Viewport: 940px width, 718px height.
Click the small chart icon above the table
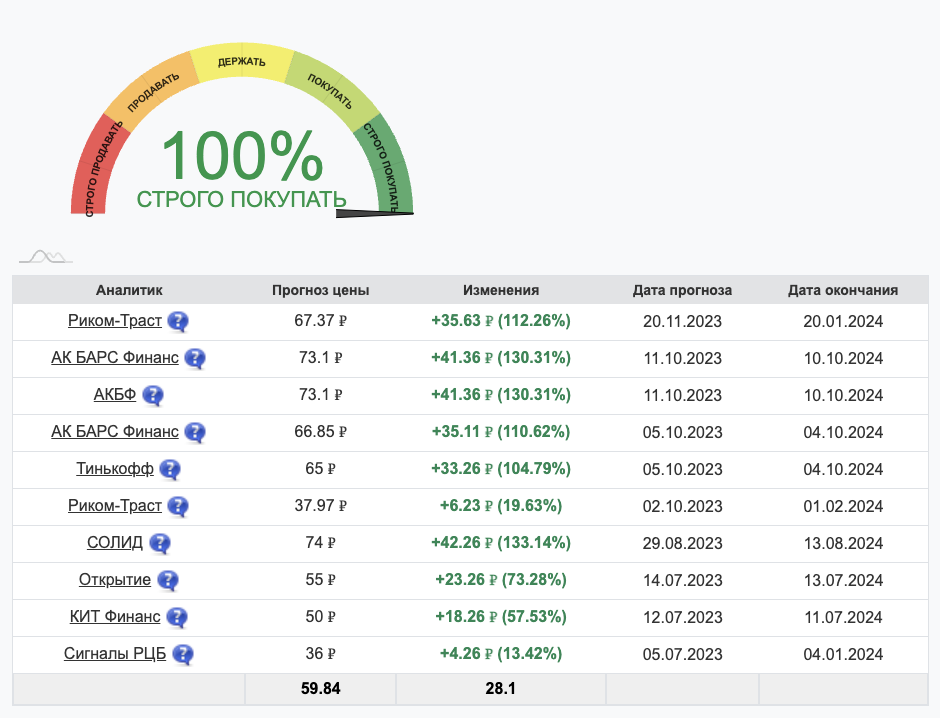[46, 257]
